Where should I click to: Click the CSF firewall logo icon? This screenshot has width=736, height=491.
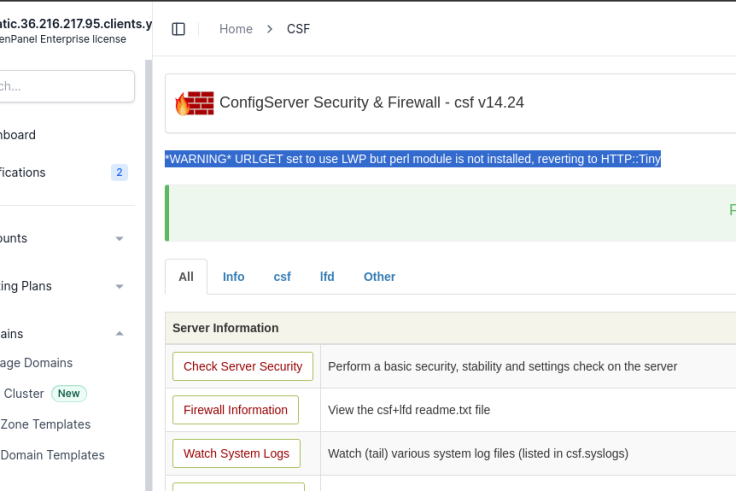coord(194,103)
